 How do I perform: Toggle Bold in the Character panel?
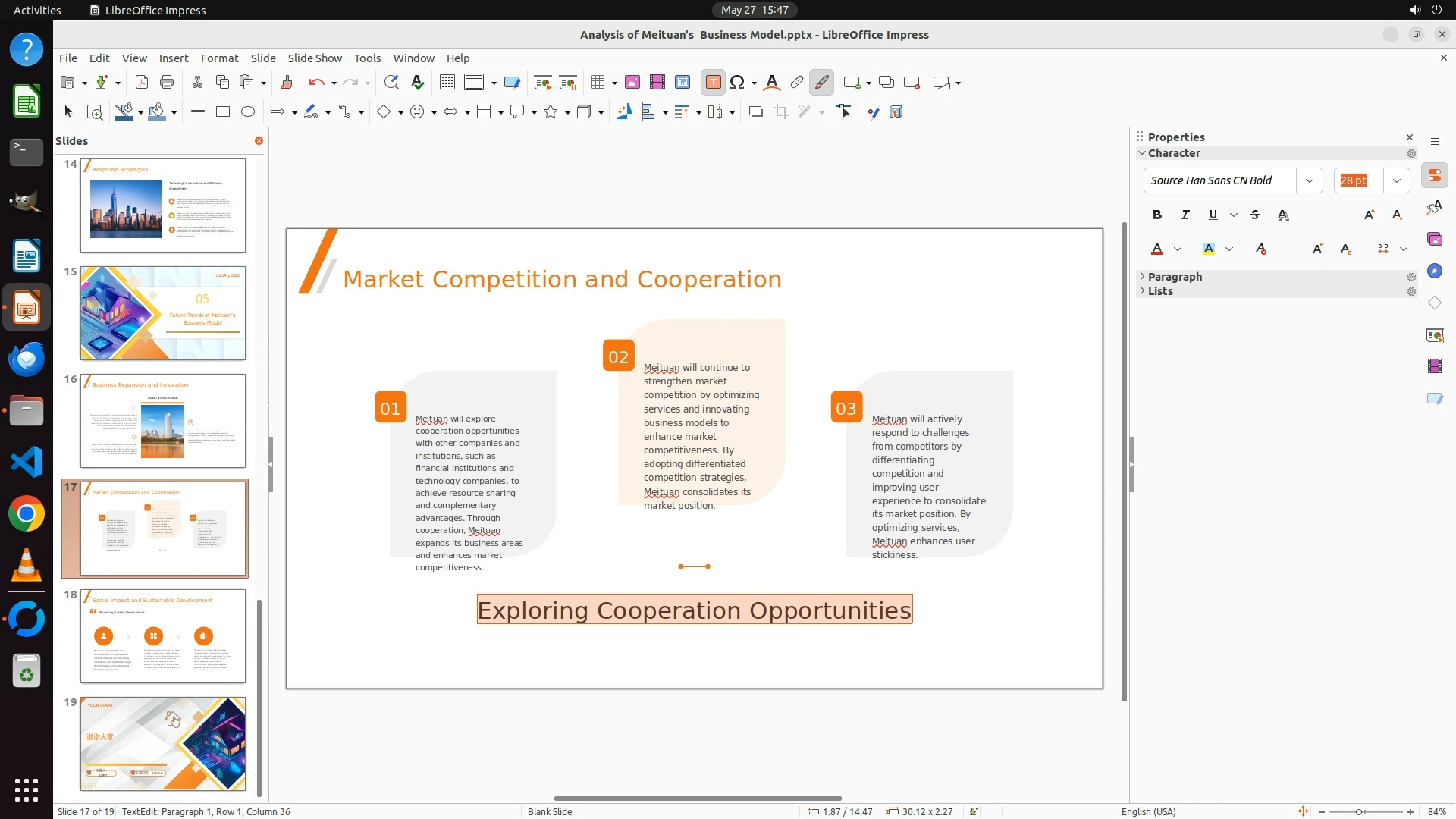pos(1156,215)
